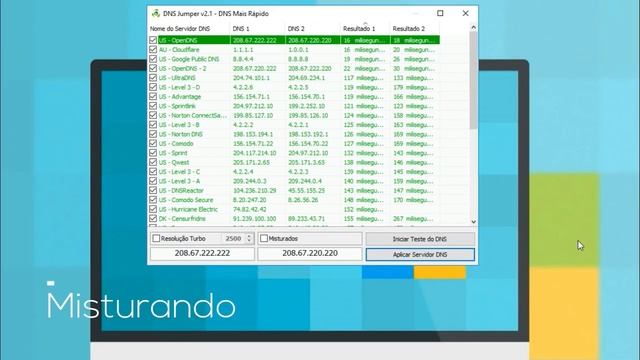Screen dimensions: 640x360
Task: Click the turbo resolution value field 2500
Action: (233, 238)
